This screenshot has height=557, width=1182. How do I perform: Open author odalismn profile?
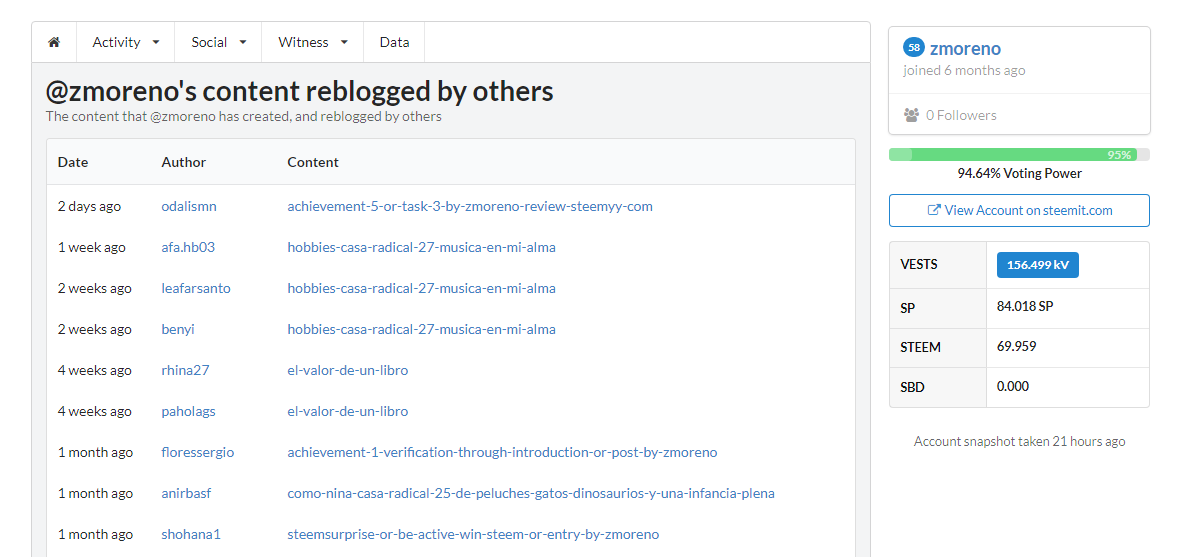click(x=188, y=206)
